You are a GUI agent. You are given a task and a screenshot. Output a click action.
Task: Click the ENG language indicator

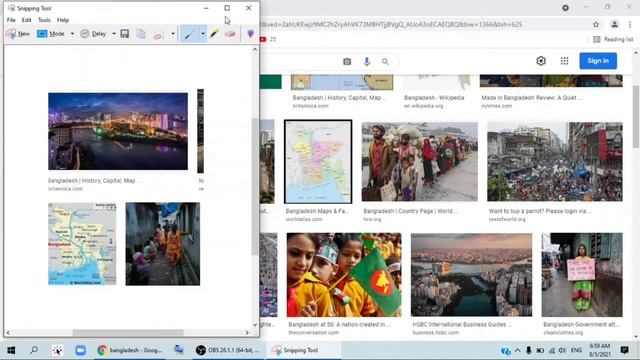[576, 350]
